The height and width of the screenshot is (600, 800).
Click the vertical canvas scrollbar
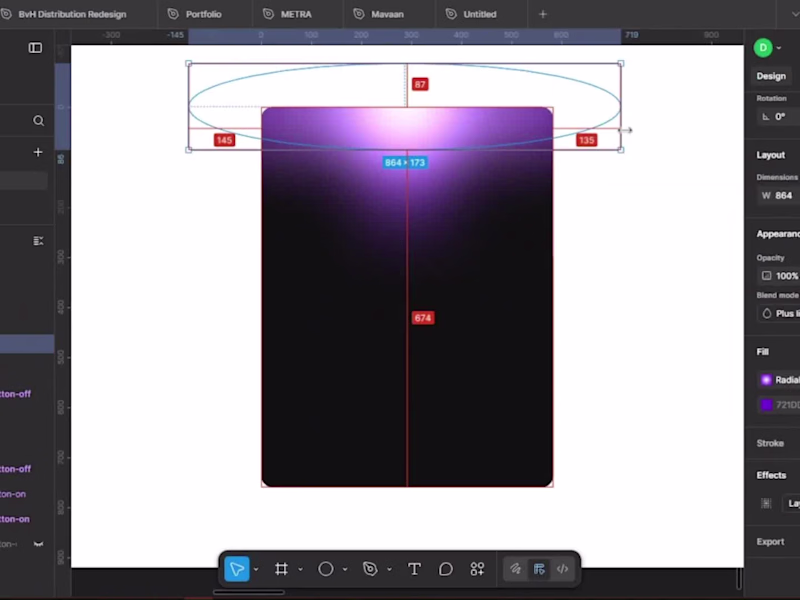(x=739, y=578)
